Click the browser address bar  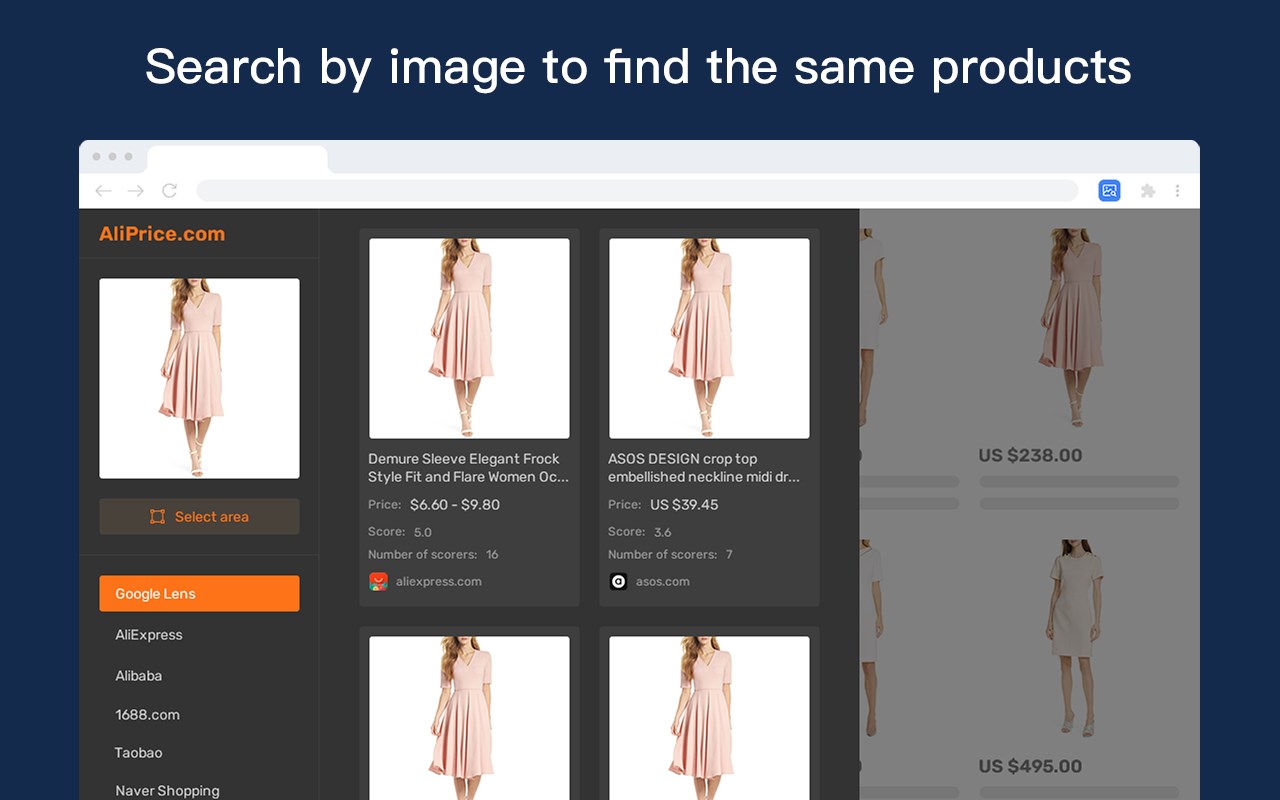pyautogui.click(x=637, y=191)
